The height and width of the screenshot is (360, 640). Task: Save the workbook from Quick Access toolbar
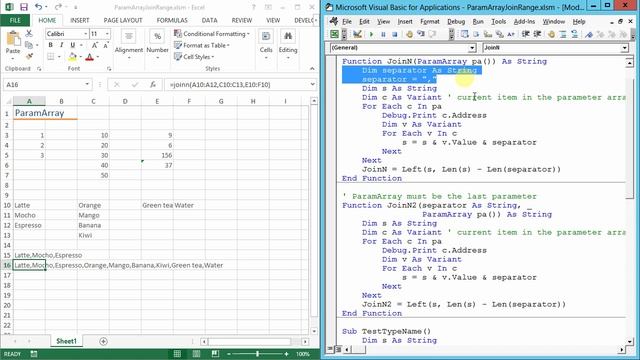24,7
